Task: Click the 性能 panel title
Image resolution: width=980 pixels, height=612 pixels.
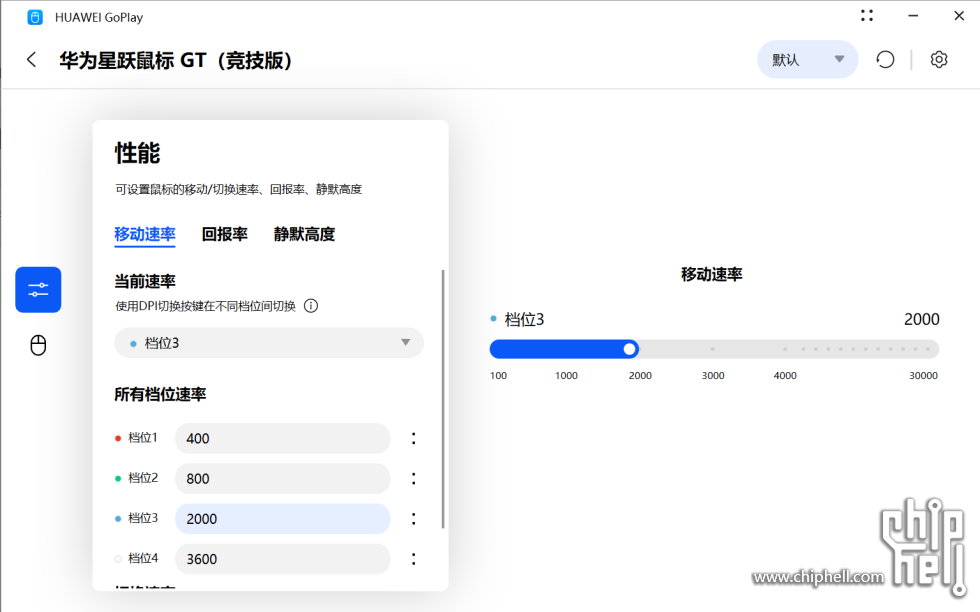Action: [138, 153]
